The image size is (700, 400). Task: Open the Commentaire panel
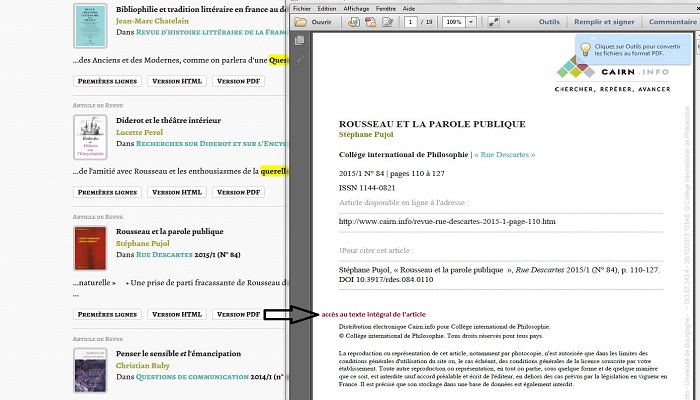672,21
